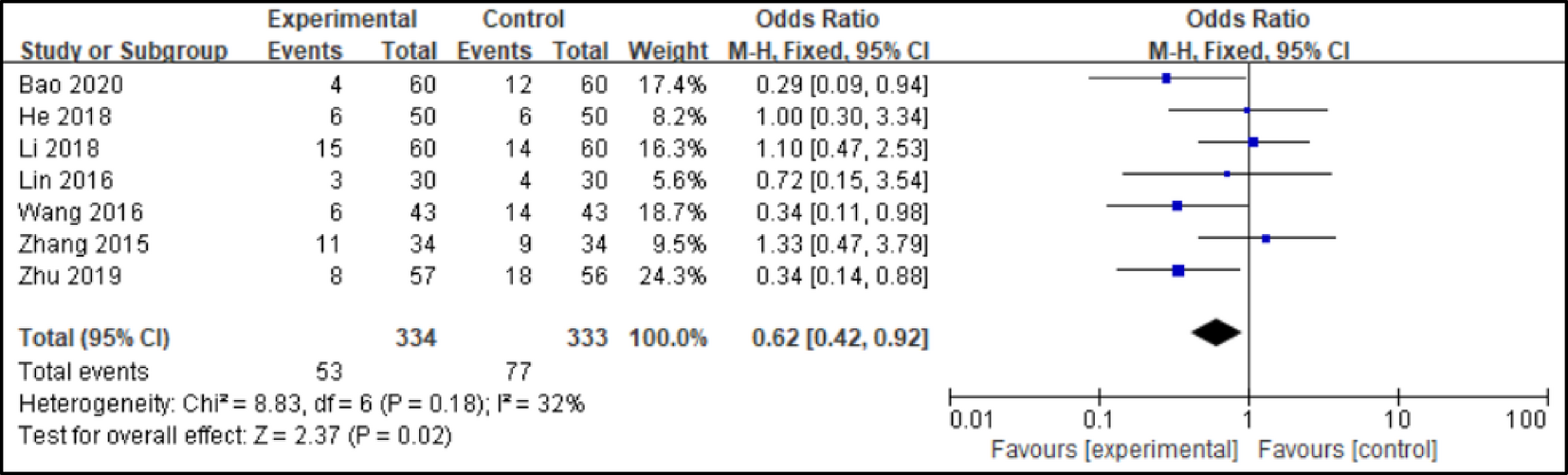Select the Zhang 2015 study label
This screenshot has width=1568, height=475.
pyautogui.click(x=83, y=245)
